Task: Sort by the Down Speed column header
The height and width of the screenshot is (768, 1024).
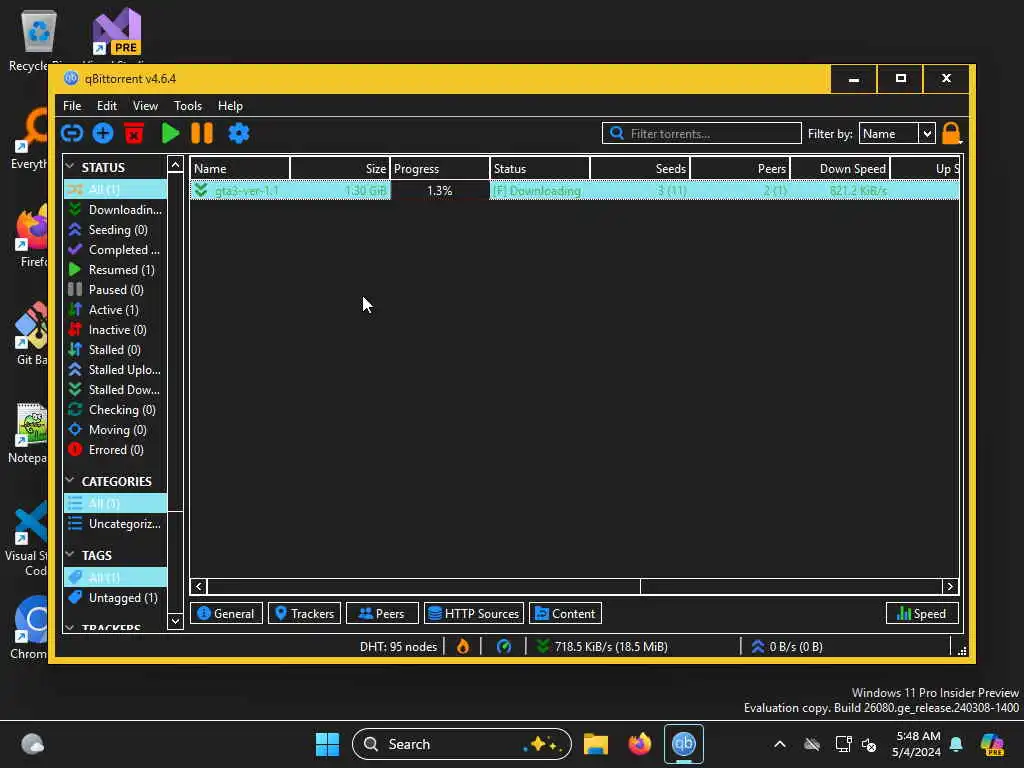Action: pyautogui.click(x=840, y=168)
